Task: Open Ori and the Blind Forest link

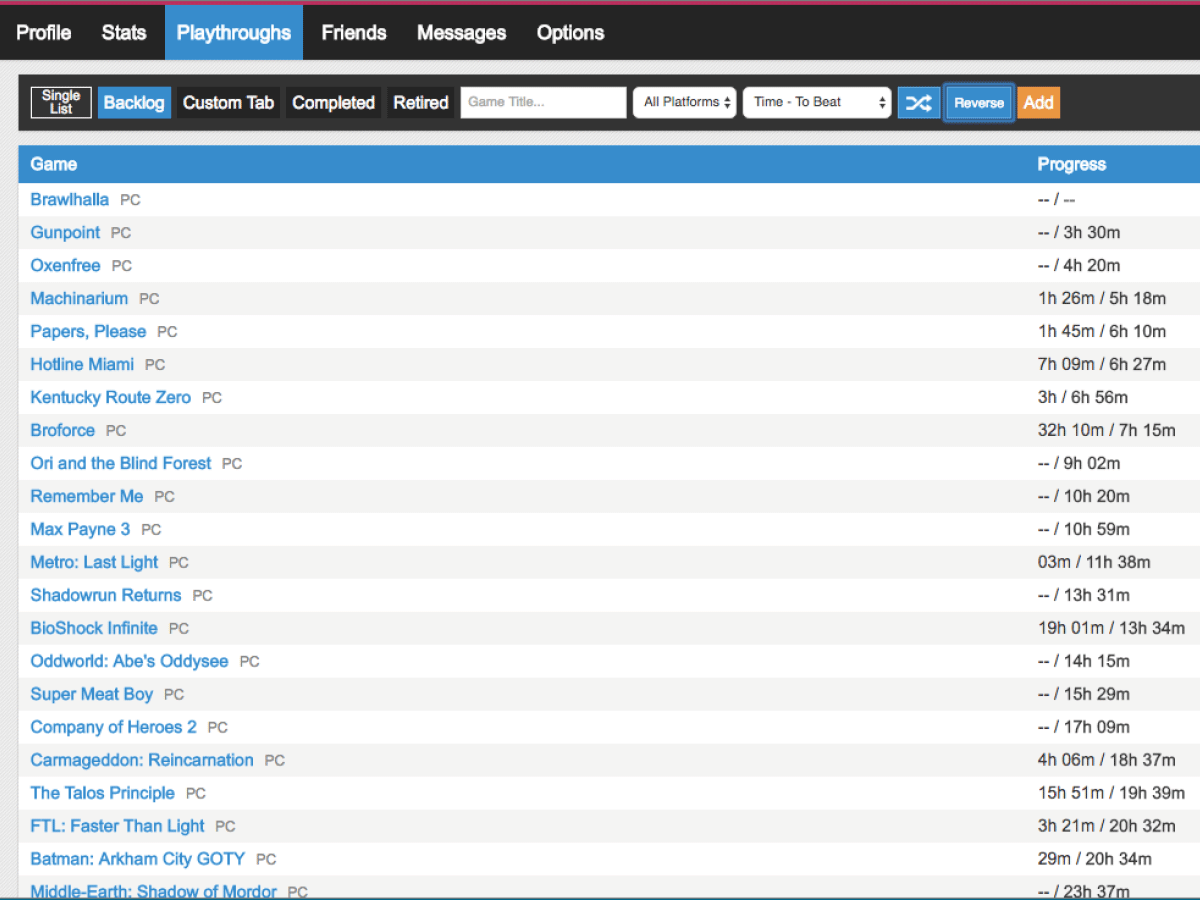Action: tap(121, 463)
